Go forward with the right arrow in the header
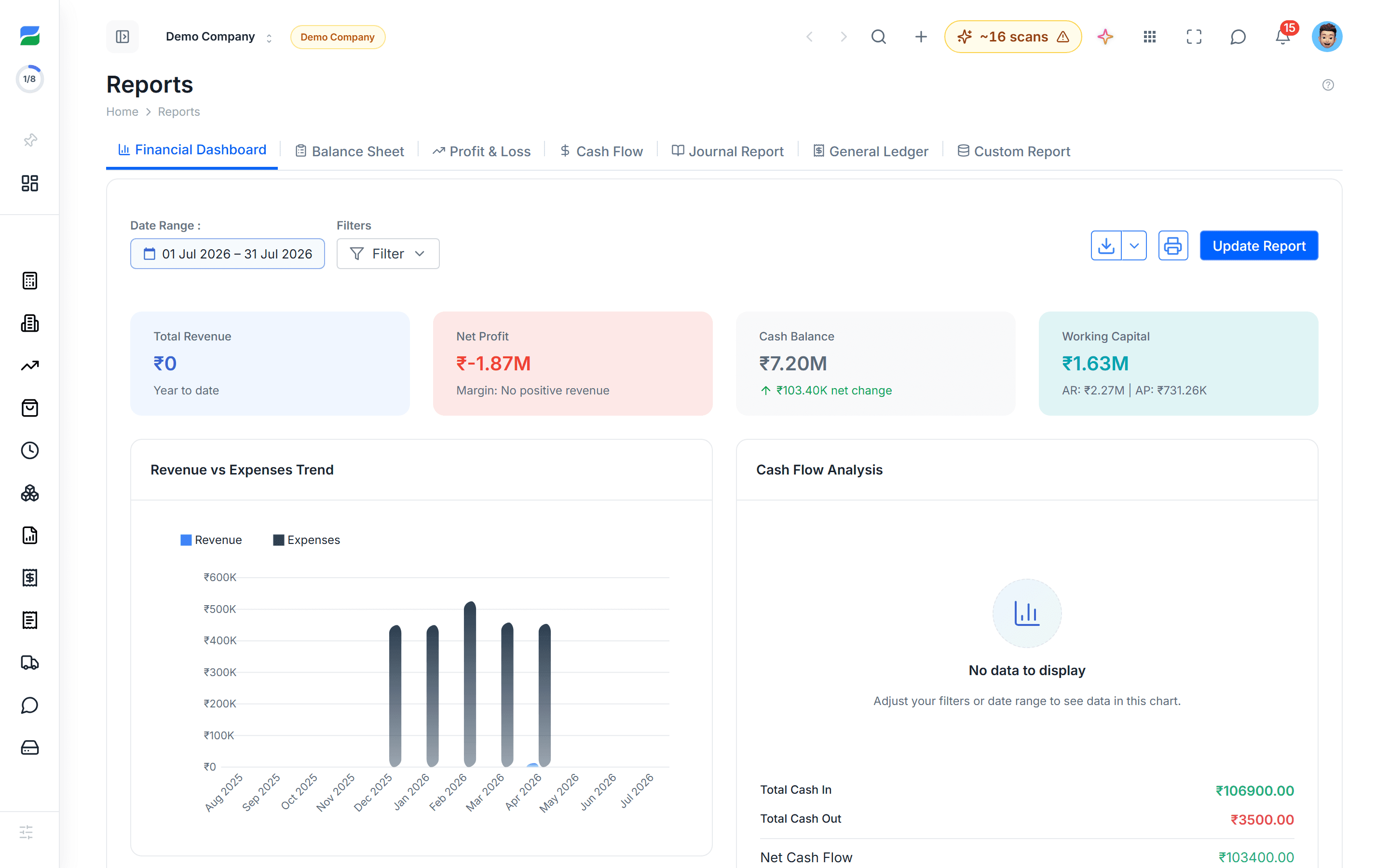This screenshot has width=1389, height=868. 844,37
